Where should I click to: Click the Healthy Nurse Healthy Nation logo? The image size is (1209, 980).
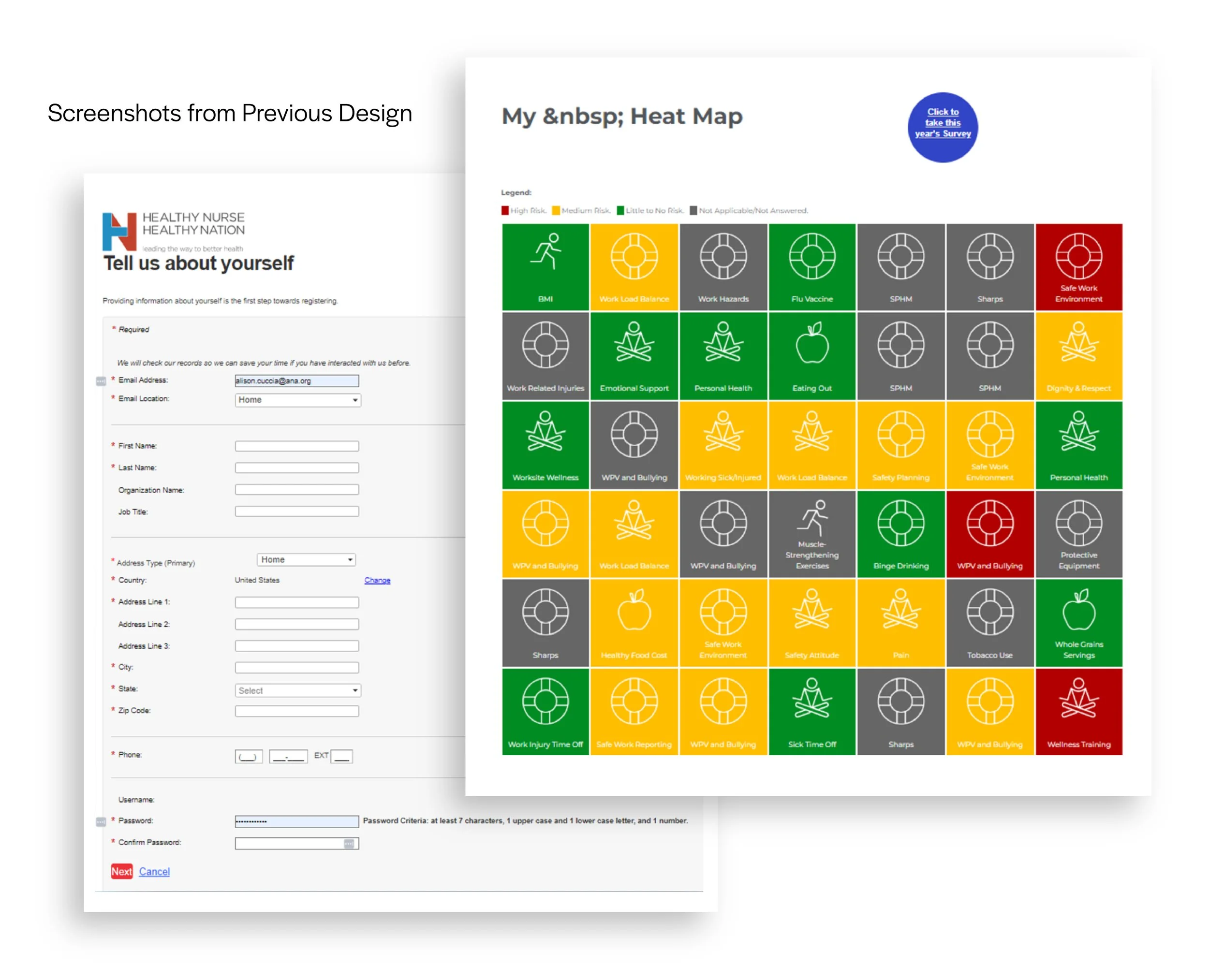pyautogui.click(x=173, y=232)
